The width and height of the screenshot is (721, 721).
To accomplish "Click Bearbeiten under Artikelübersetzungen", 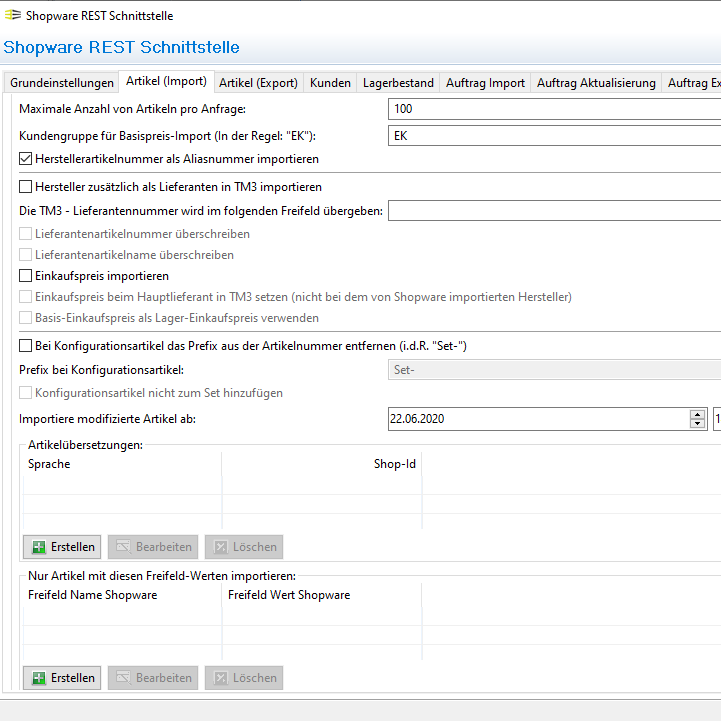I will point(153,547).
